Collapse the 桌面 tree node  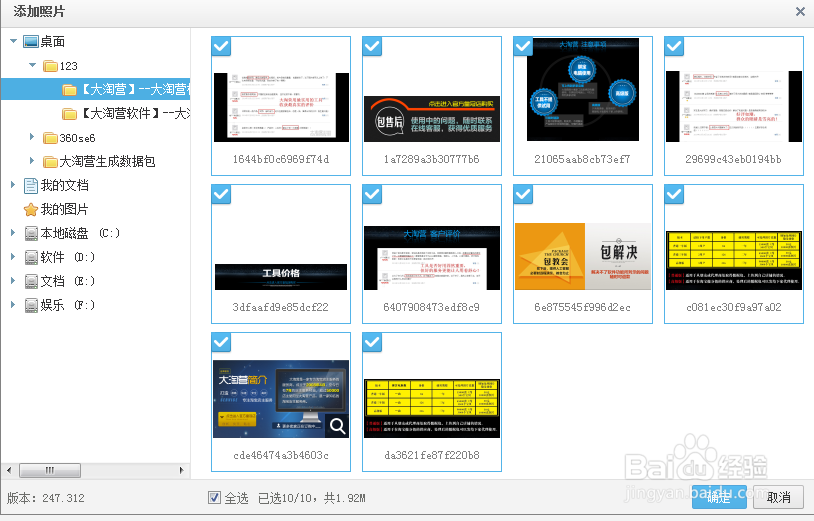point(13,41)
